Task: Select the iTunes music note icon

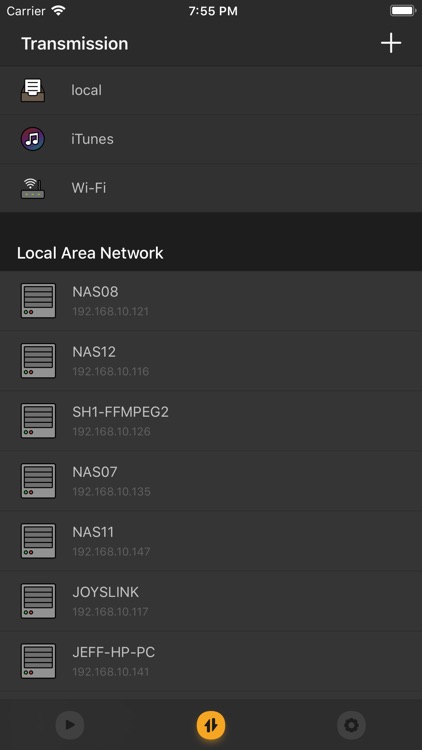Action: coord(33,139)
